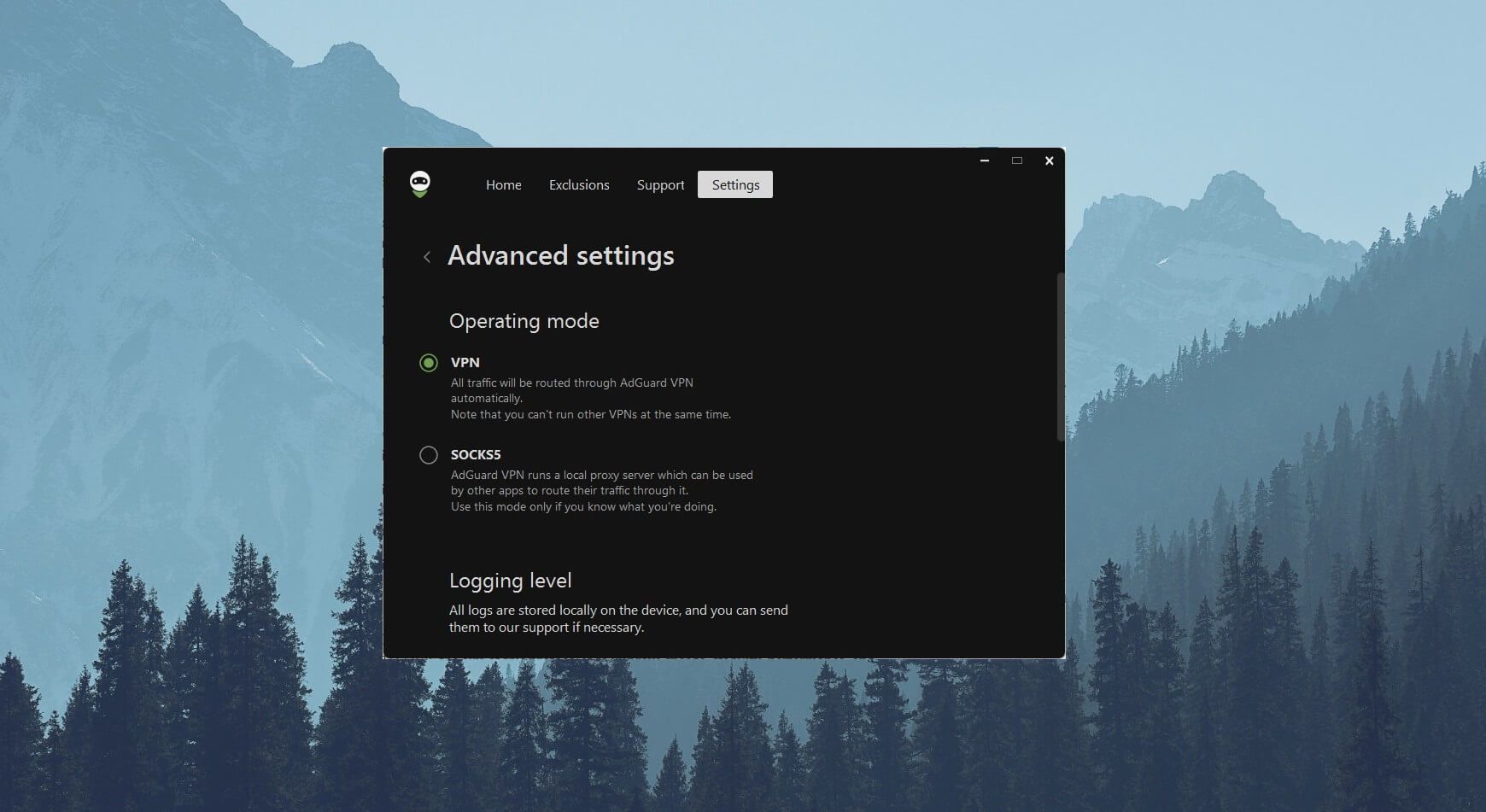Click the Logging level section title
This screenshot has width=1486, height=812.
(x=511, y=581)
